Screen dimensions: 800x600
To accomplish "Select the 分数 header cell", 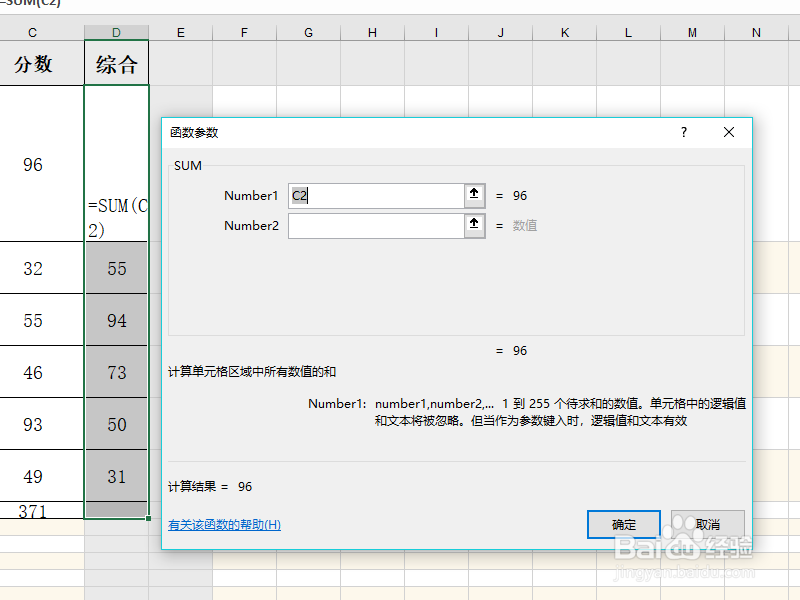I will 32,62.
